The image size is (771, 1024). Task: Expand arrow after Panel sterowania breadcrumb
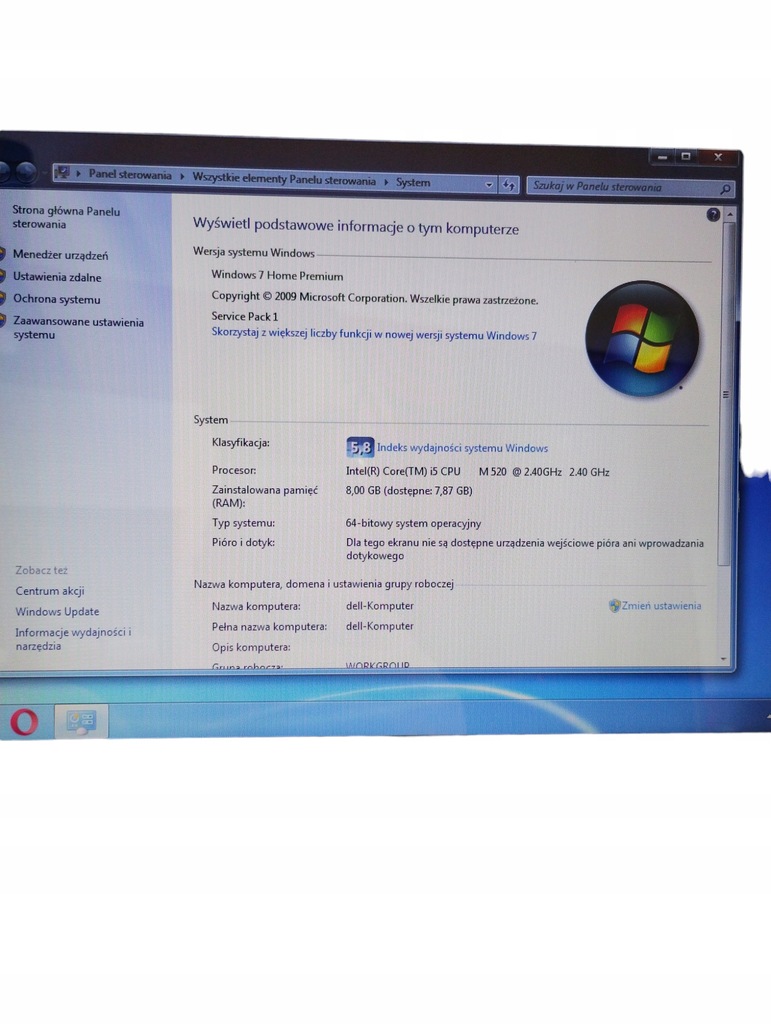(x=182, y=176)
